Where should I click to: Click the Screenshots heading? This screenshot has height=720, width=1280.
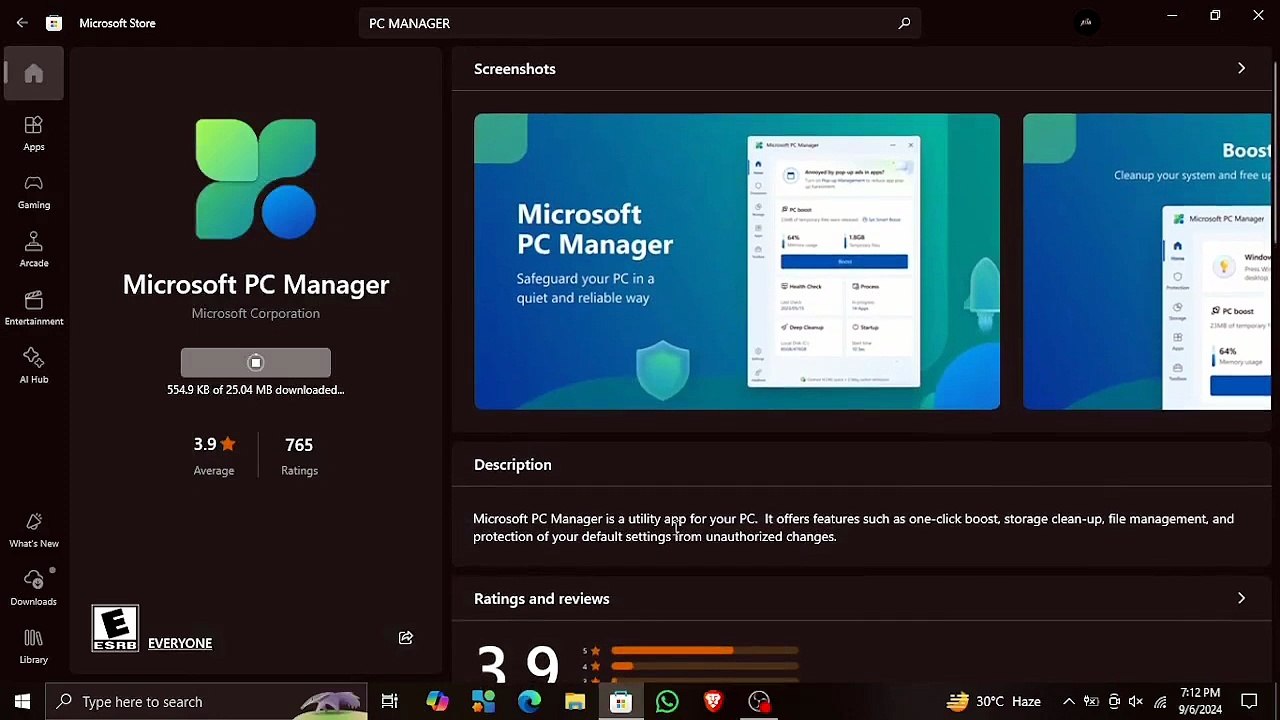(515, 69)
